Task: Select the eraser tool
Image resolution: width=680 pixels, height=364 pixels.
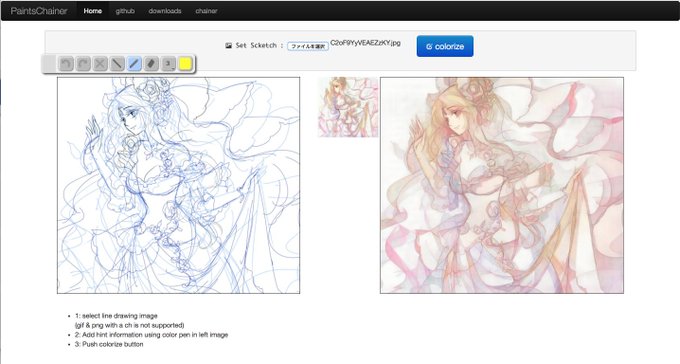Action: point(151,64)
